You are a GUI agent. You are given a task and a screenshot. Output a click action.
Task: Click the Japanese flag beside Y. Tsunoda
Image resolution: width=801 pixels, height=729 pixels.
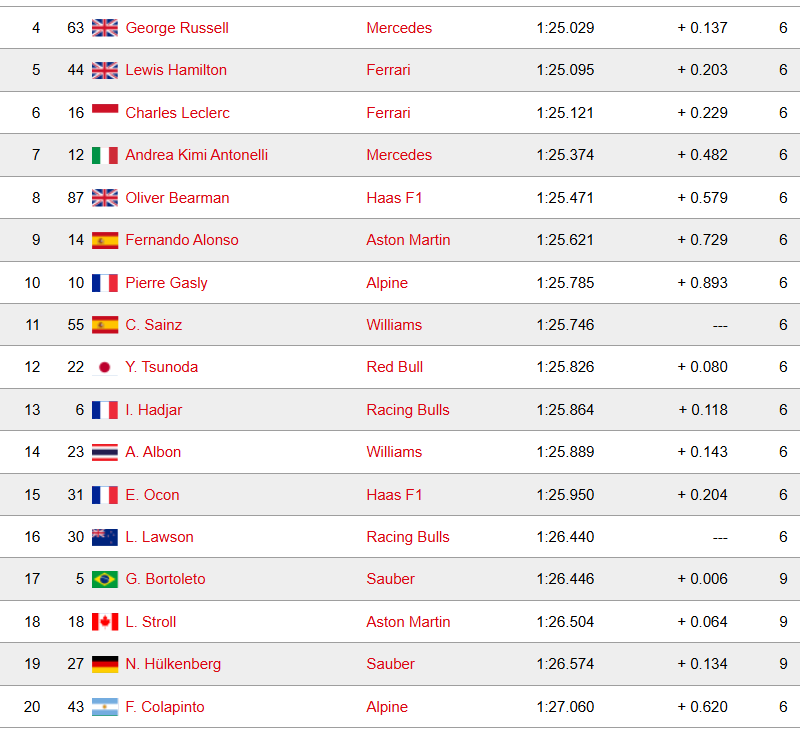[x=105, y=367]
